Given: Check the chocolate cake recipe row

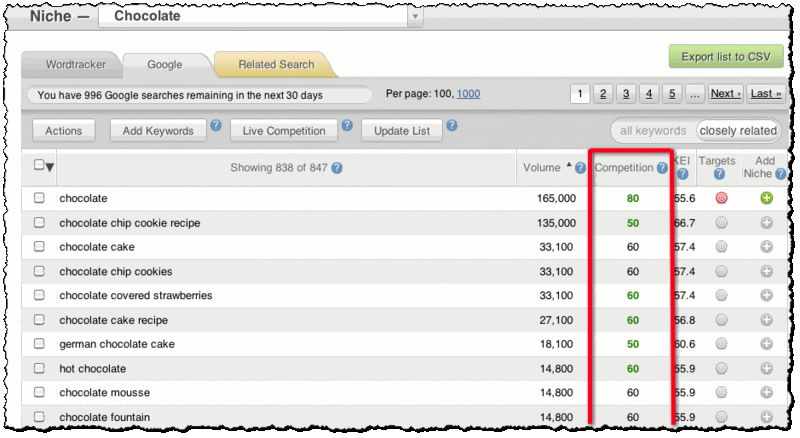Looking at the screenshot, I should pyautogui.click(x=39, y=320).
